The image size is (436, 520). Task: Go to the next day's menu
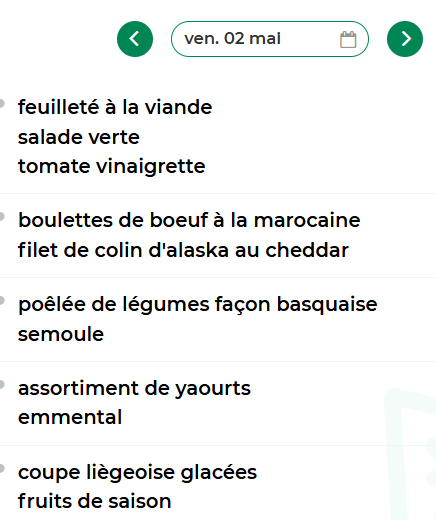(405, 39)
